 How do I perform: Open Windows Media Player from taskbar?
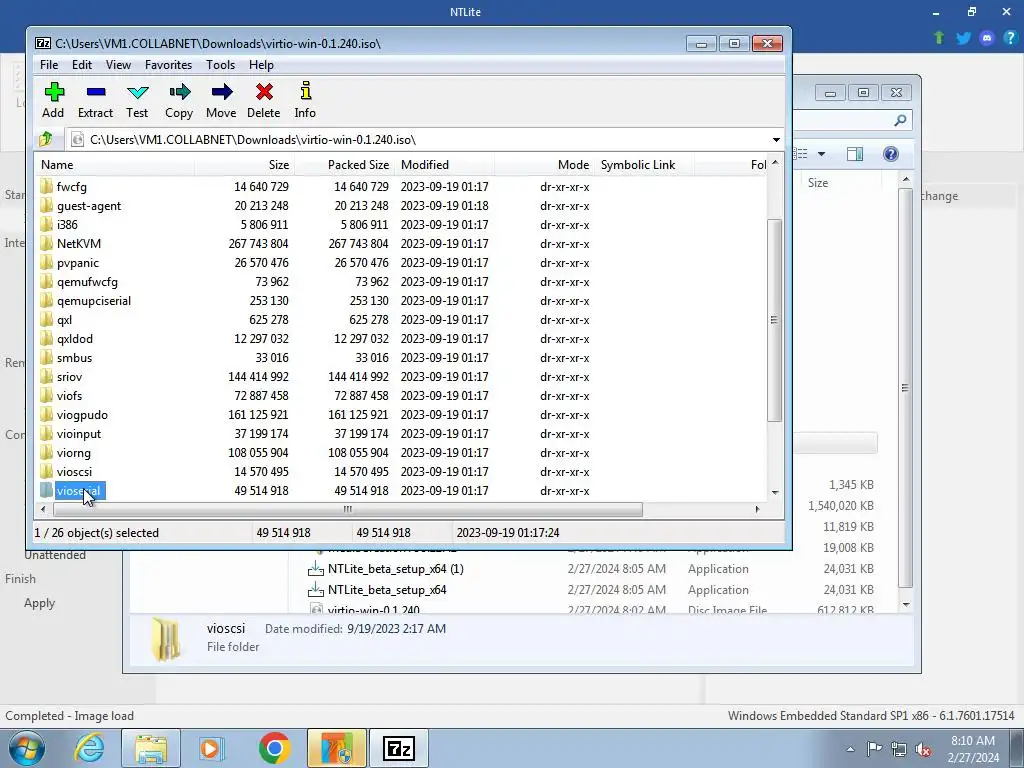coord(211,748)
